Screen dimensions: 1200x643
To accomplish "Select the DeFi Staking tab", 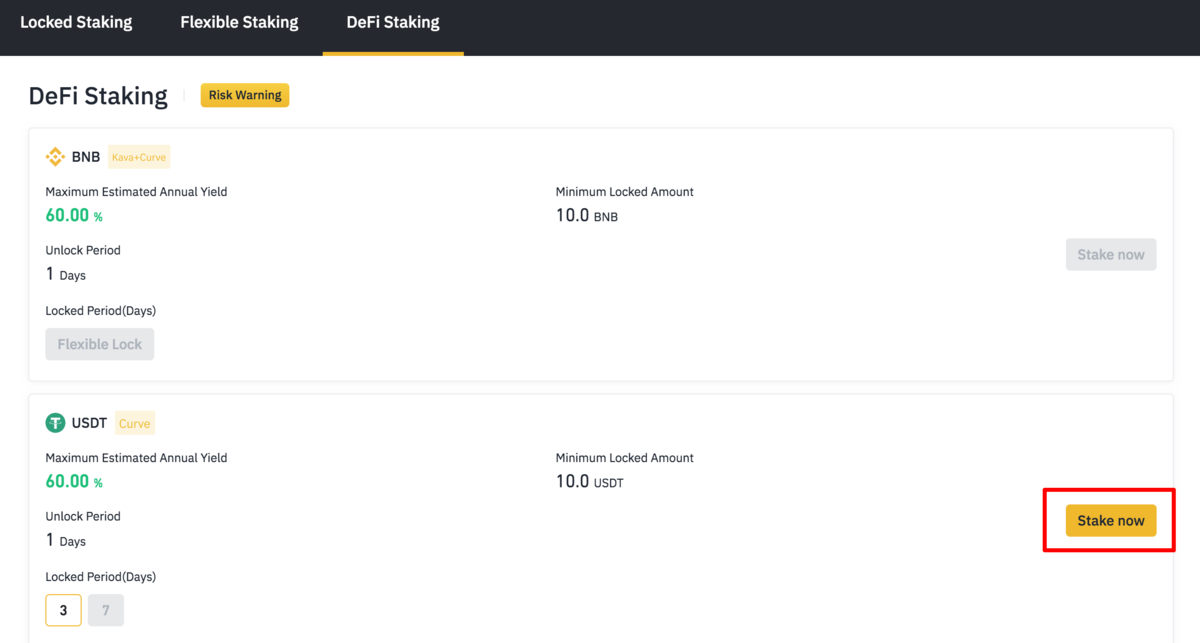I will coord(393,22).
